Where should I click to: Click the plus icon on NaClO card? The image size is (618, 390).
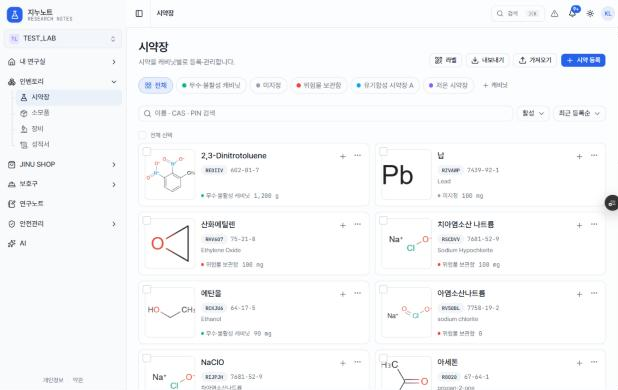pyautogui.click(x=343, y=363)
